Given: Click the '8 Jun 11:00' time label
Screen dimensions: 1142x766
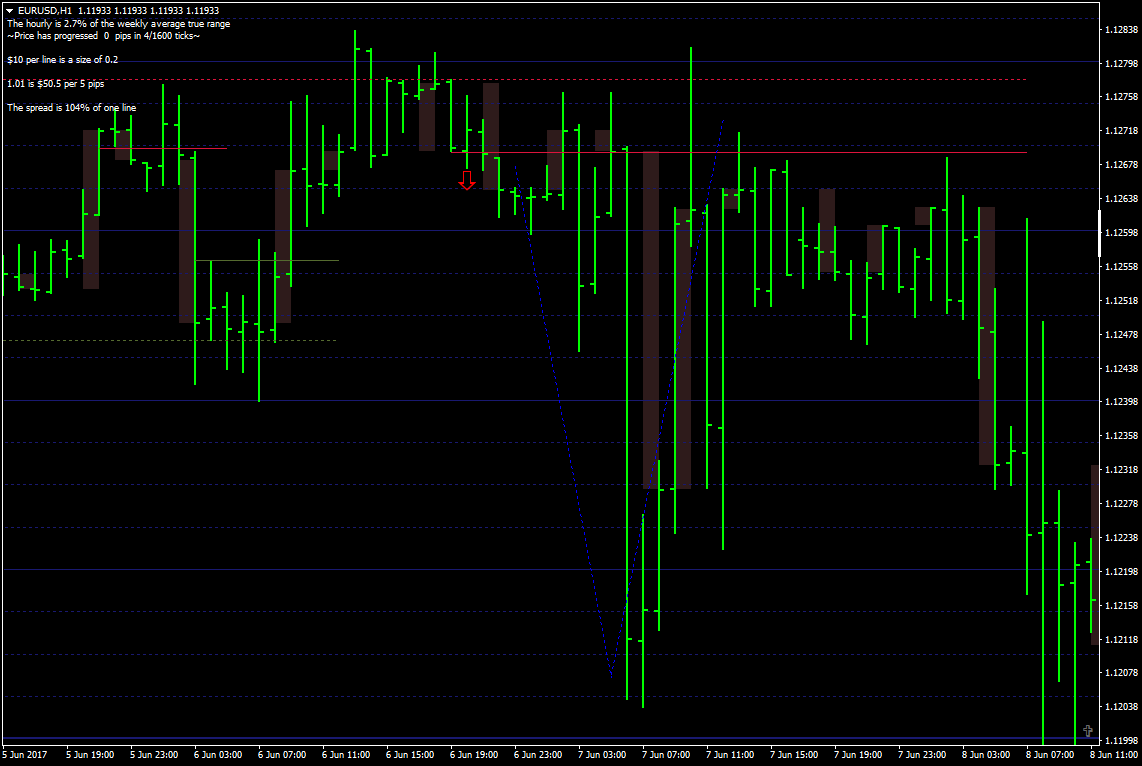Looking at the screenshot, I should click(1114, 754).
